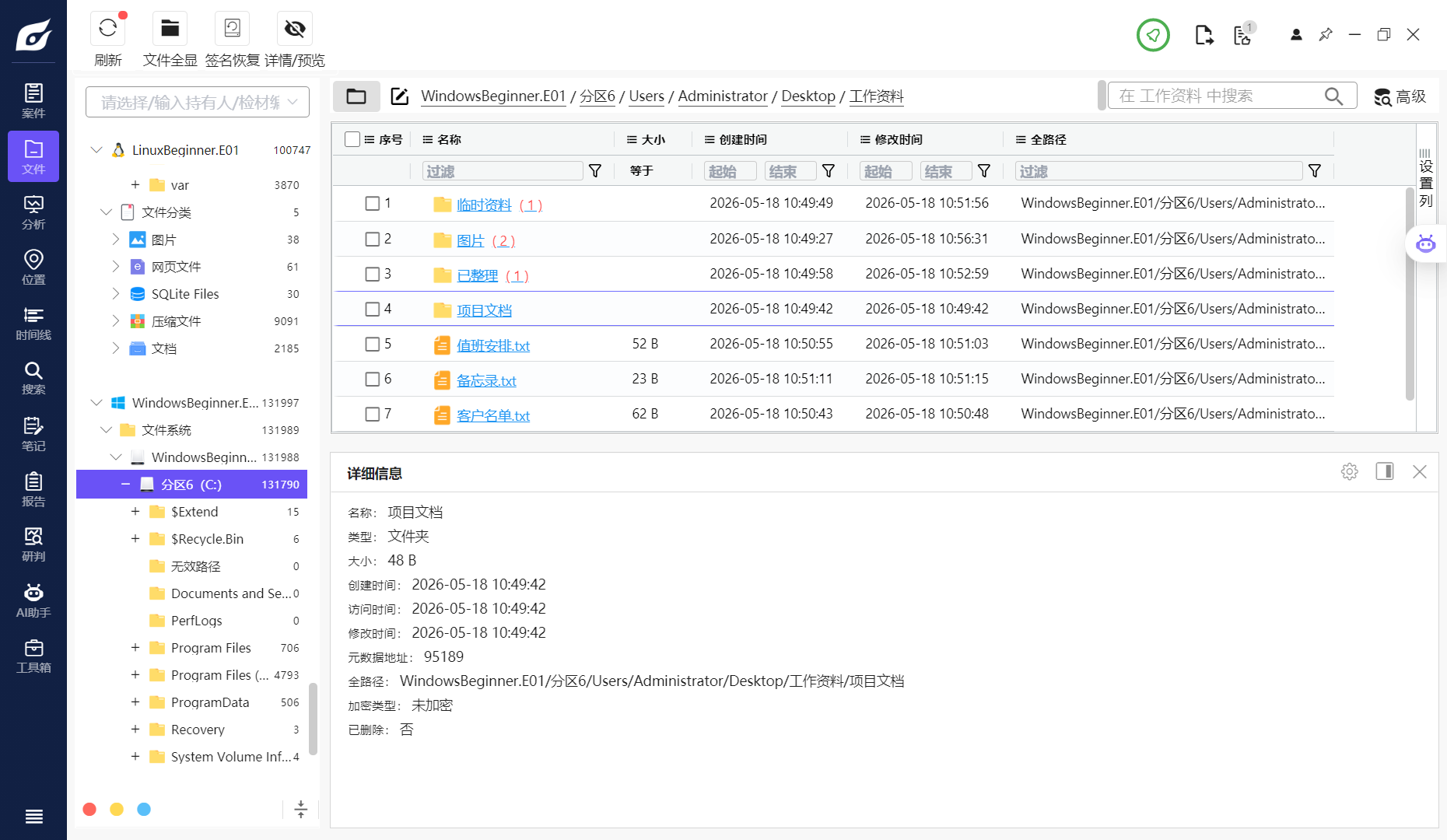Check the checkbox for row 1 临时资料
This screenshot has width=1447, height=840.
pyautogui.click(x=373, y=204)
